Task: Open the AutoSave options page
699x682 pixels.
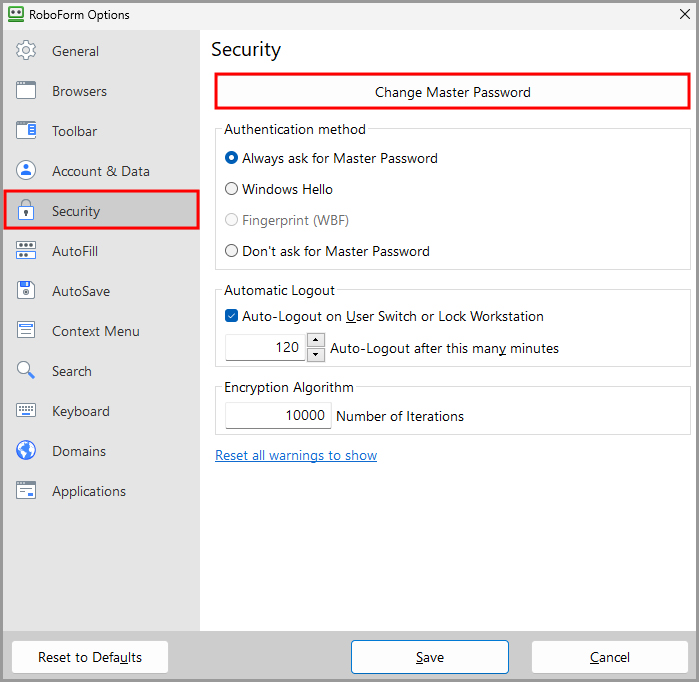Action: tap(102, 291)
